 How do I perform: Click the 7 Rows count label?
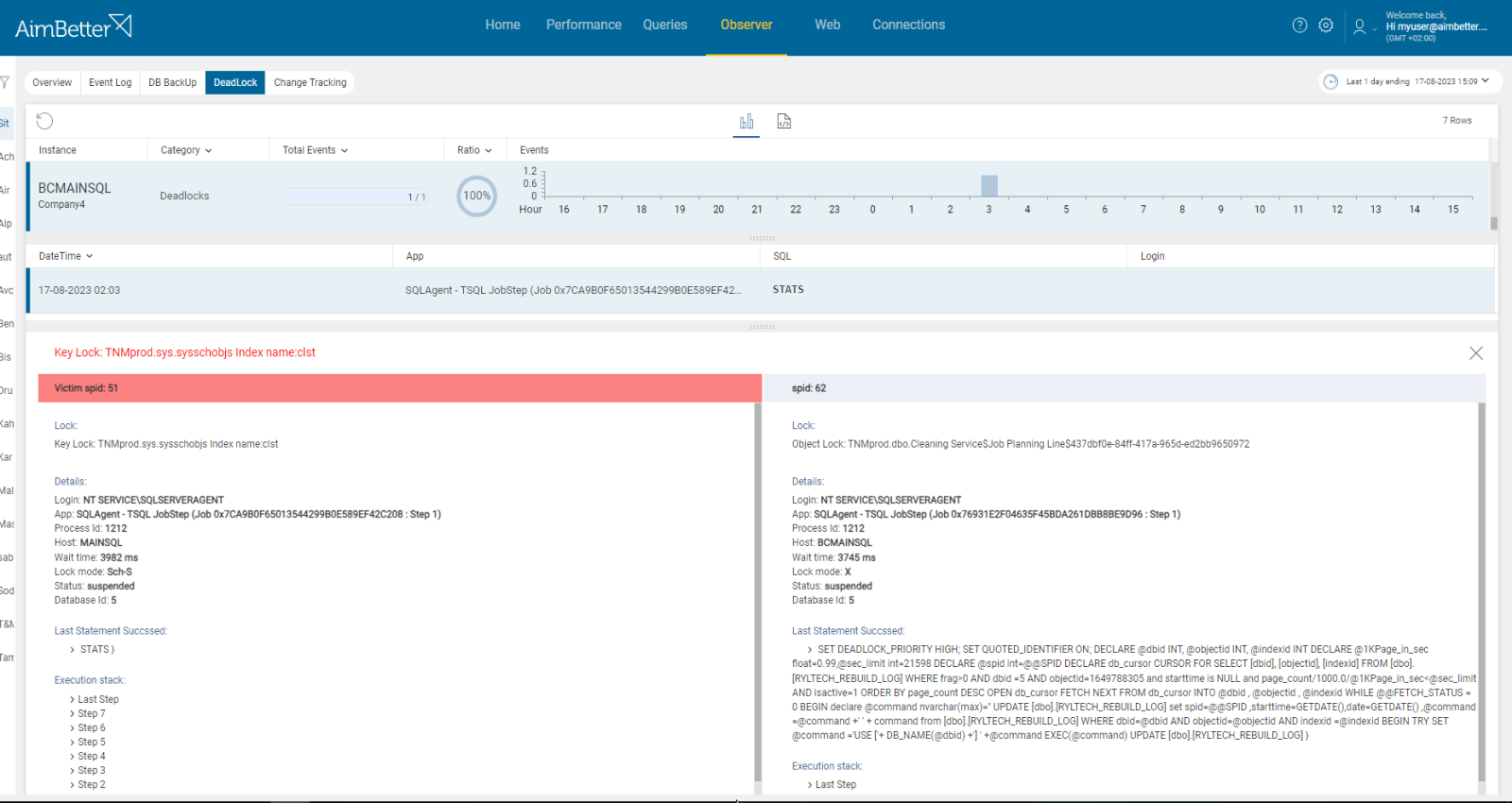point(1457,121)
